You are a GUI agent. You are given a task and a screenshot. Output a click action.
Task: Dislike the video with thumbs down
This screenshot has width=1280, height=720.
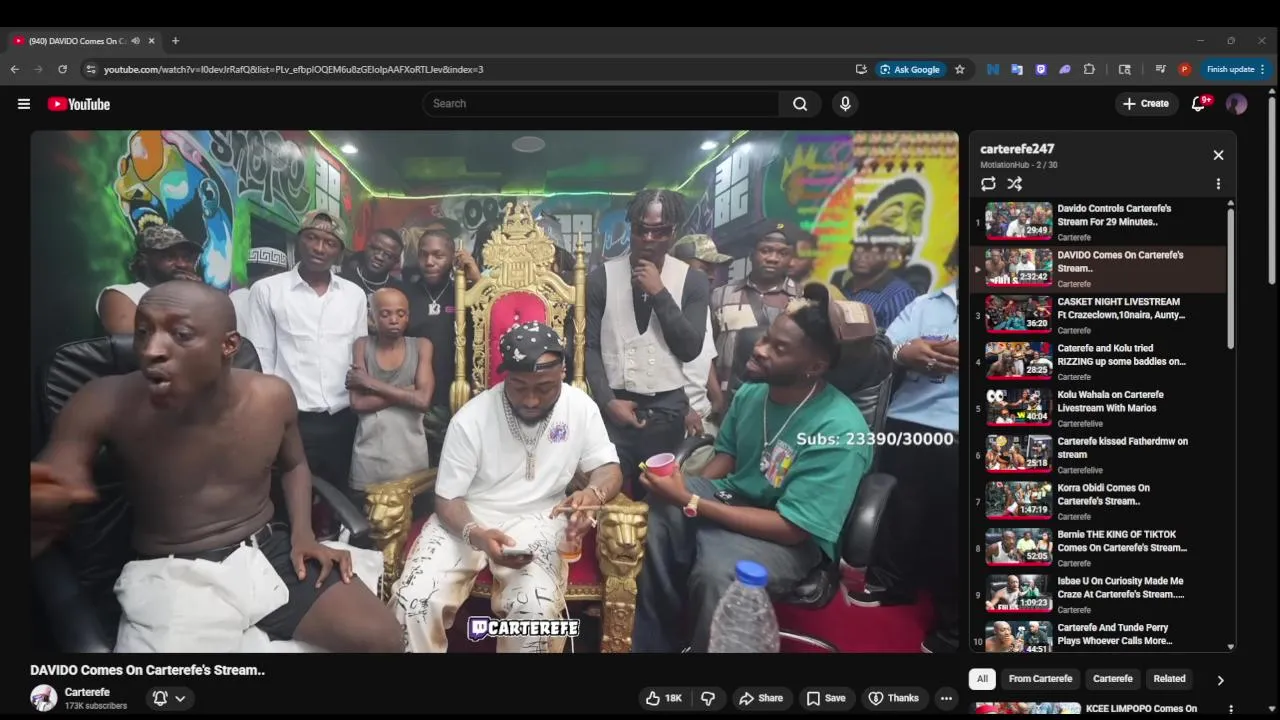coord(708,698)
